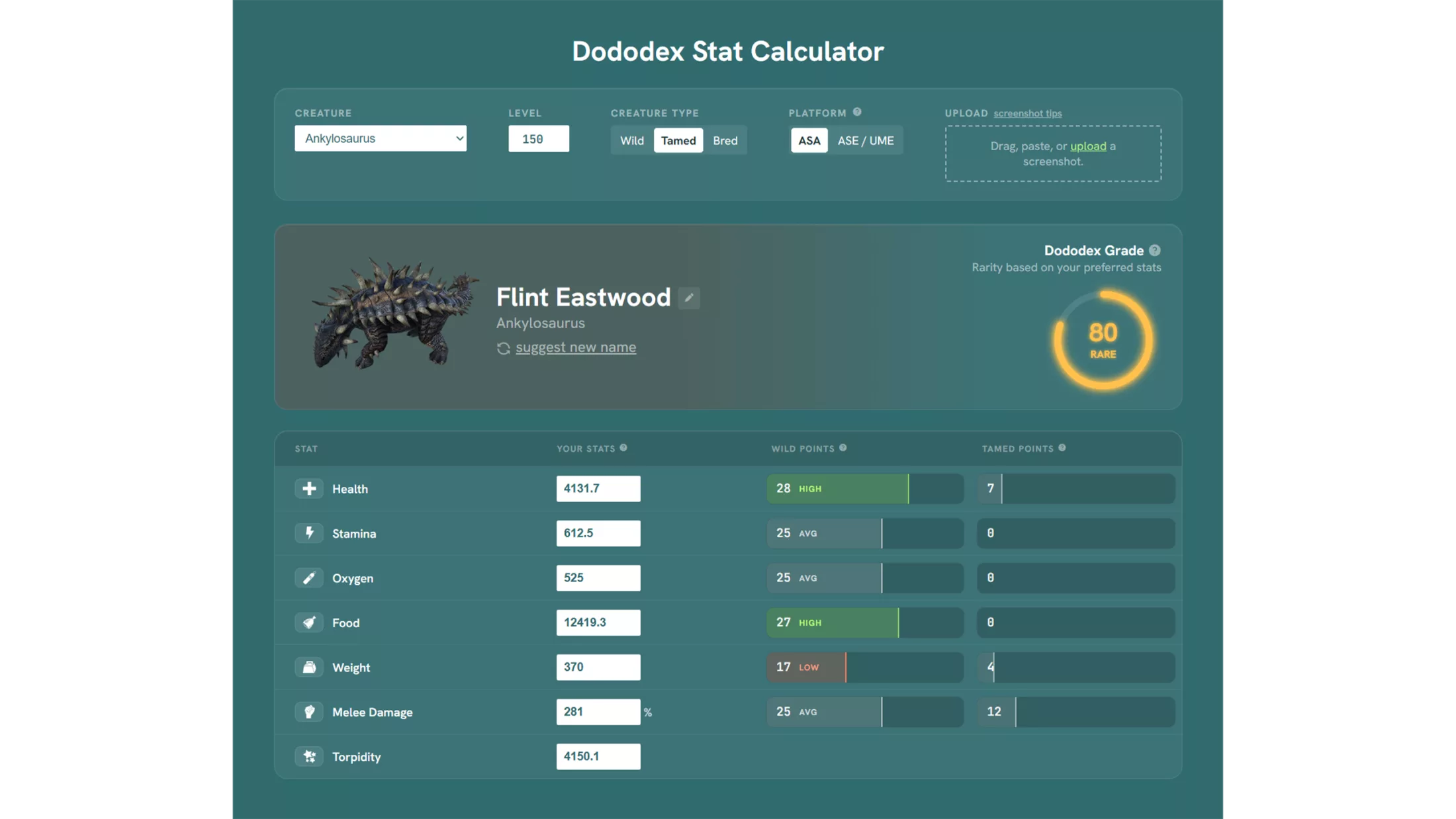Switch platform to ASE / UME
The width and height of the screenshot is (1456, 819).
(x=866, y=140)
